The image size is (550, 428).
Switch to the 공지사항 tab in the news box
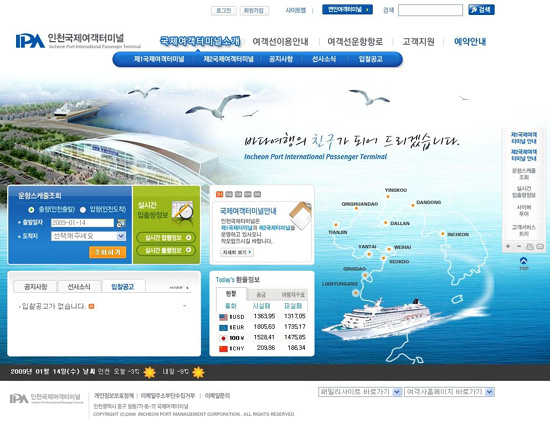pyautogui.click(x=35, y=287)
